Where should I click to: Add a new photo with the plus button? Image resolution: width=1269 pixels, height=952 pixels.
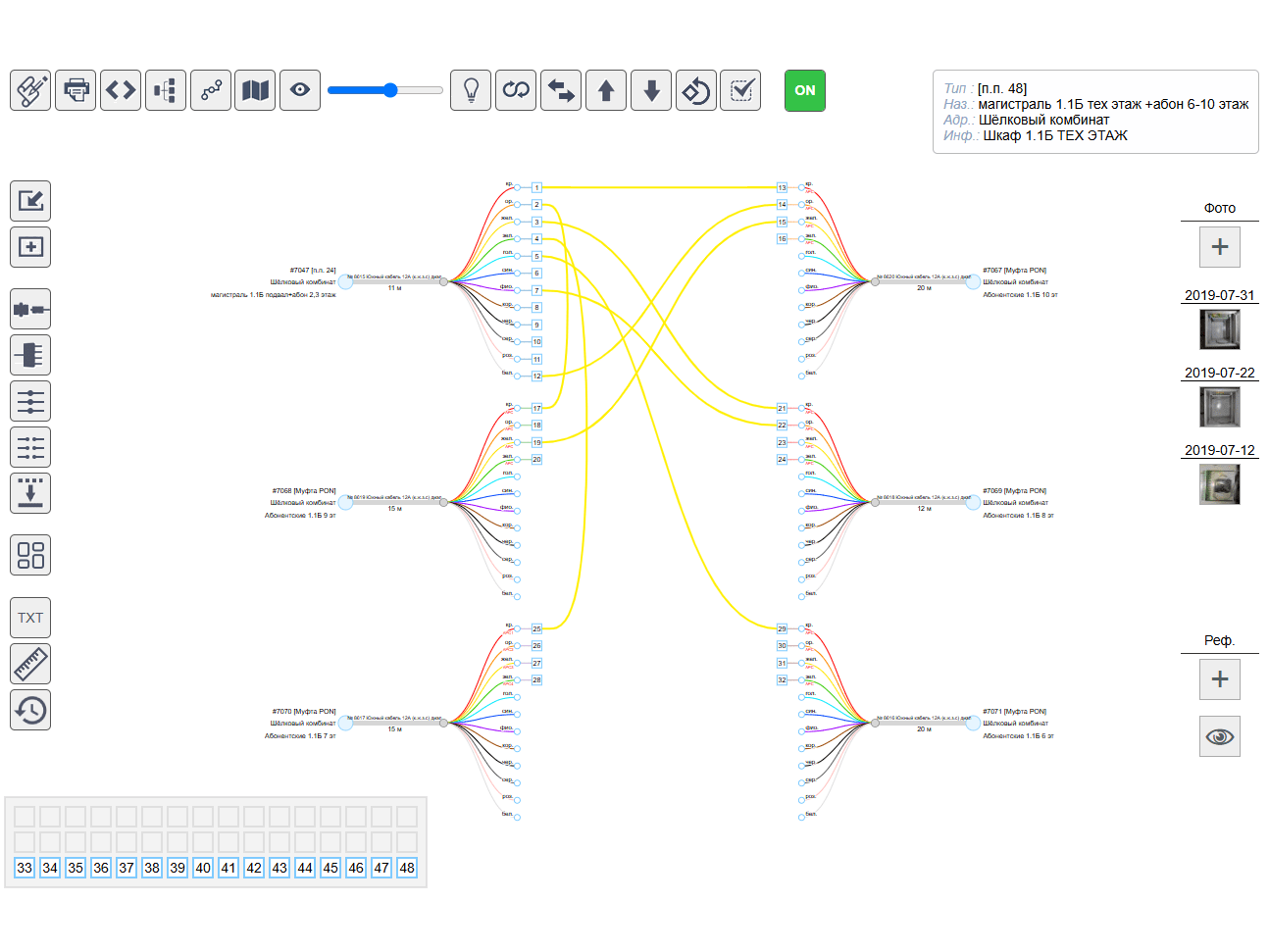1220,247
